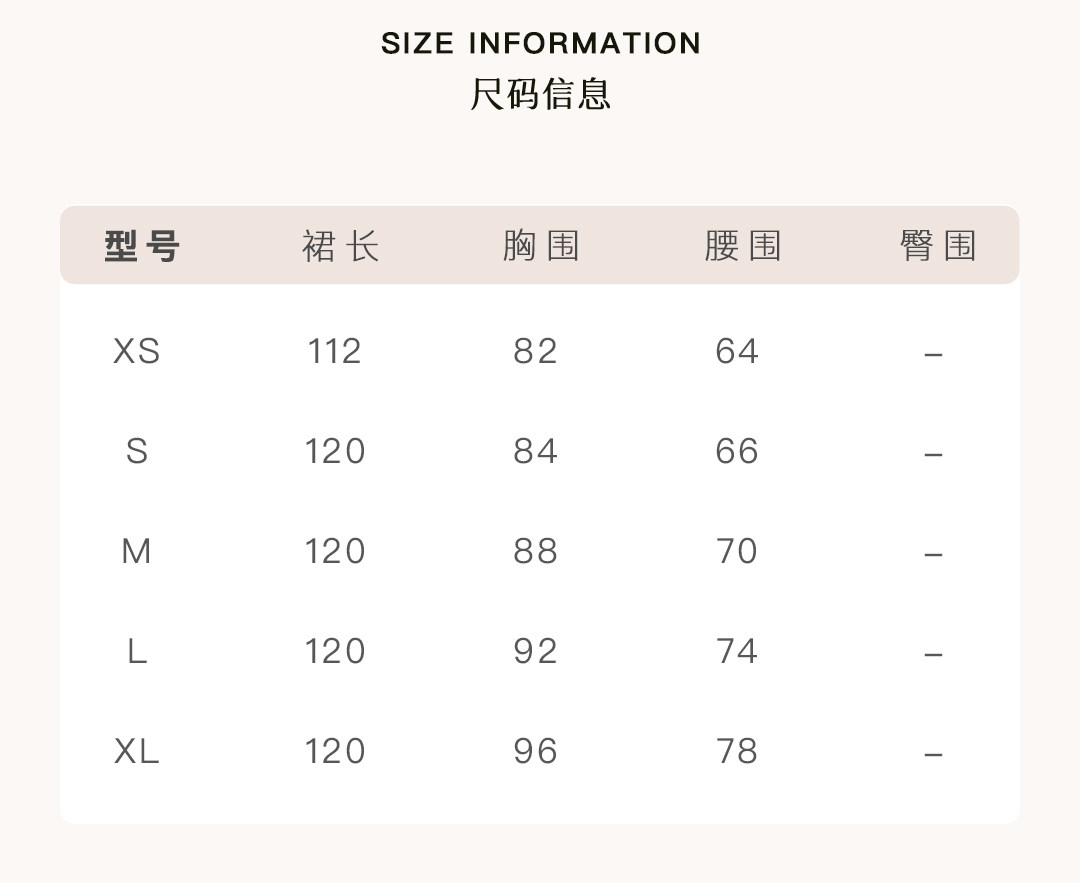Click the 胸围 column header
1080x883 pixels.
541,246
